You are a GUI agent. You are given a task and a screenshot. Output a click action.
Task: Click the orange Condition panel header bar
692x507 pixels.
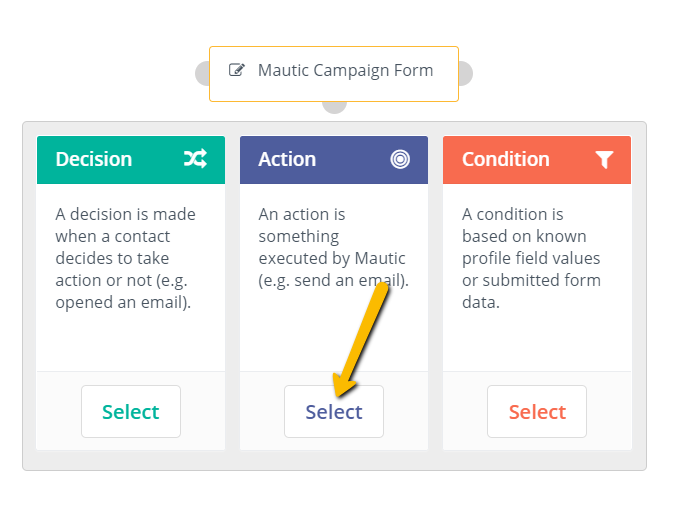537,160
